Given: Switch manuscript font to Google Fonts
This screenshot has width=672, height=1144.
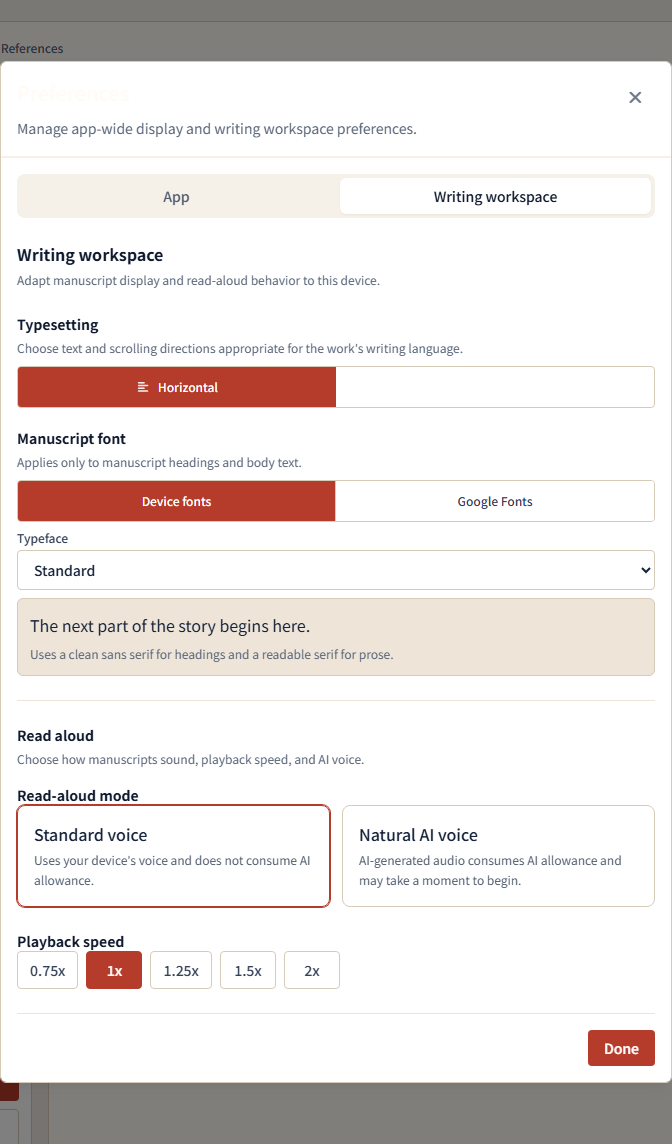Looking at the screenshot, I should click(495, 501).
